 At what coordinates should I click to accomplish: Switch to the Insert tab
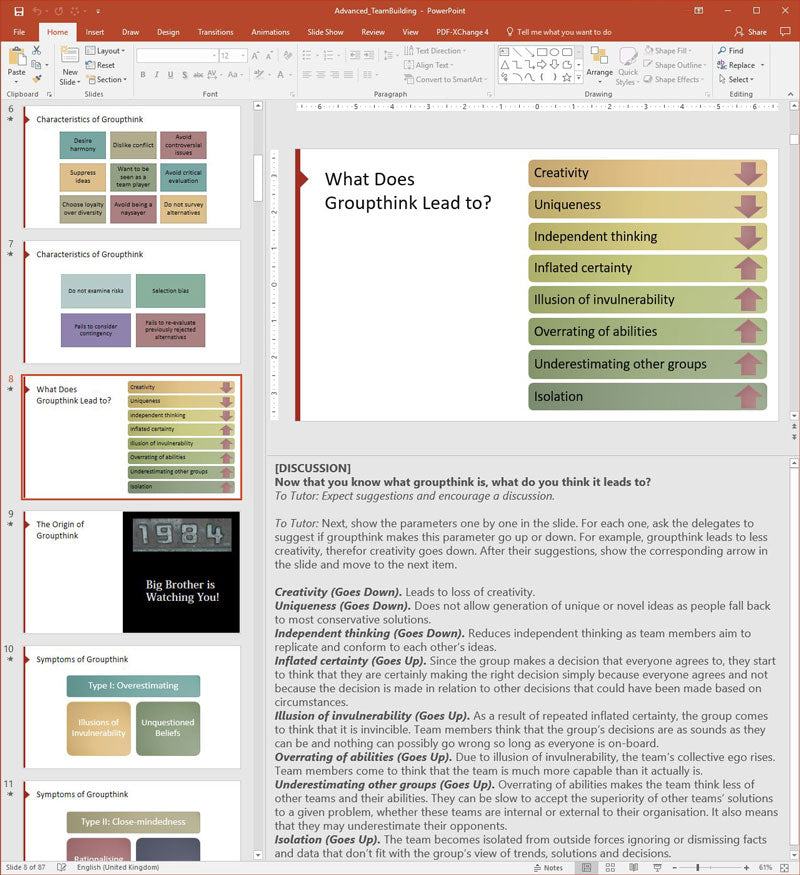(x=95, y=32)
